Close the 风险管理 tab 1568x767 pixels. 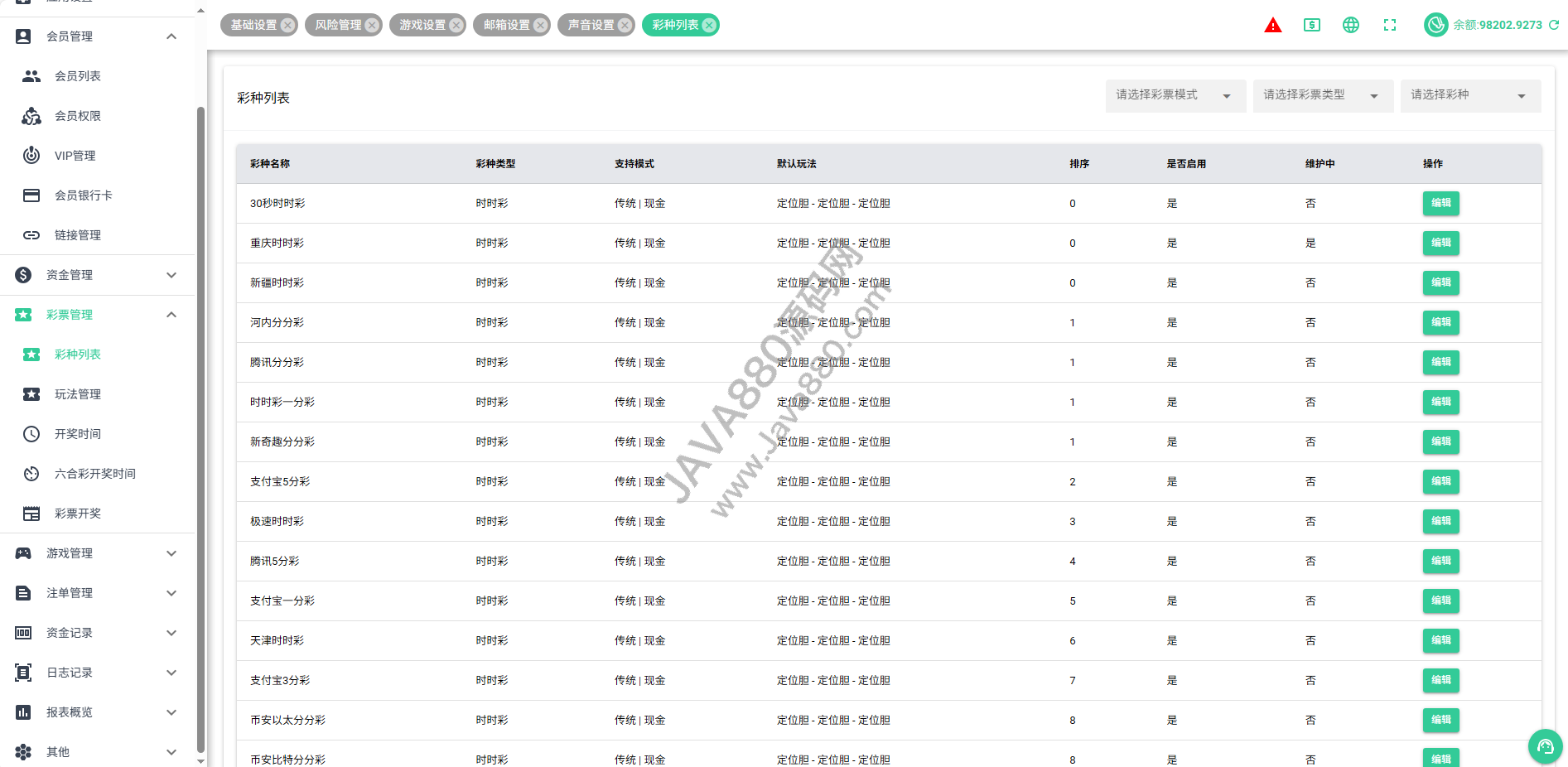[x=372, y=25]
